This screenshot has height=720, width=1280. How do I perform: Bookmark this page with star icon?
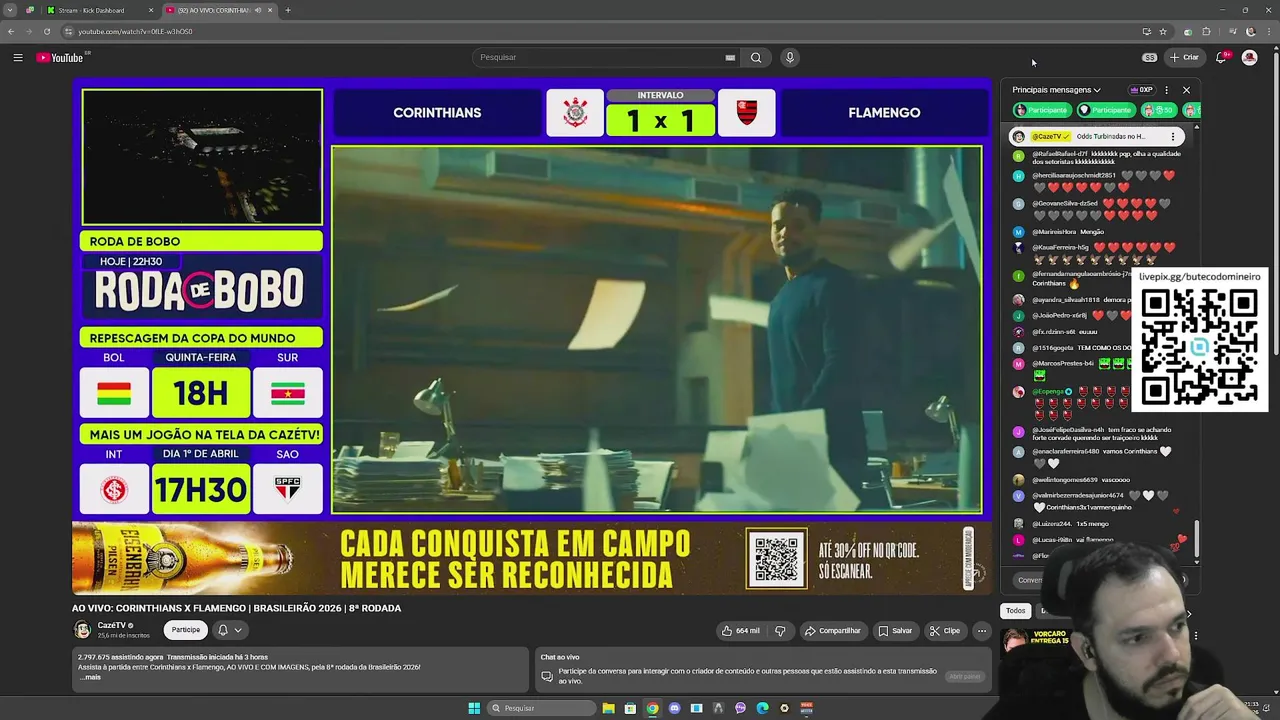pos(1163,31)
